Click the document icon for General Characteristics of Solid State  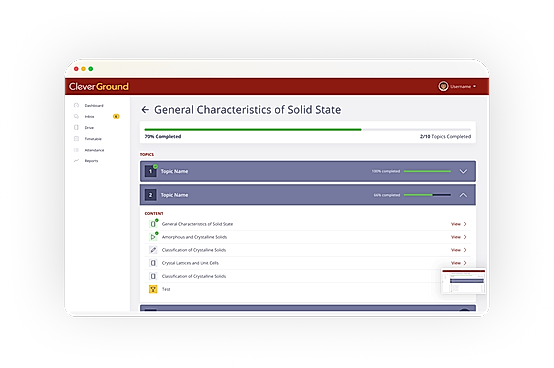point(153,224)
